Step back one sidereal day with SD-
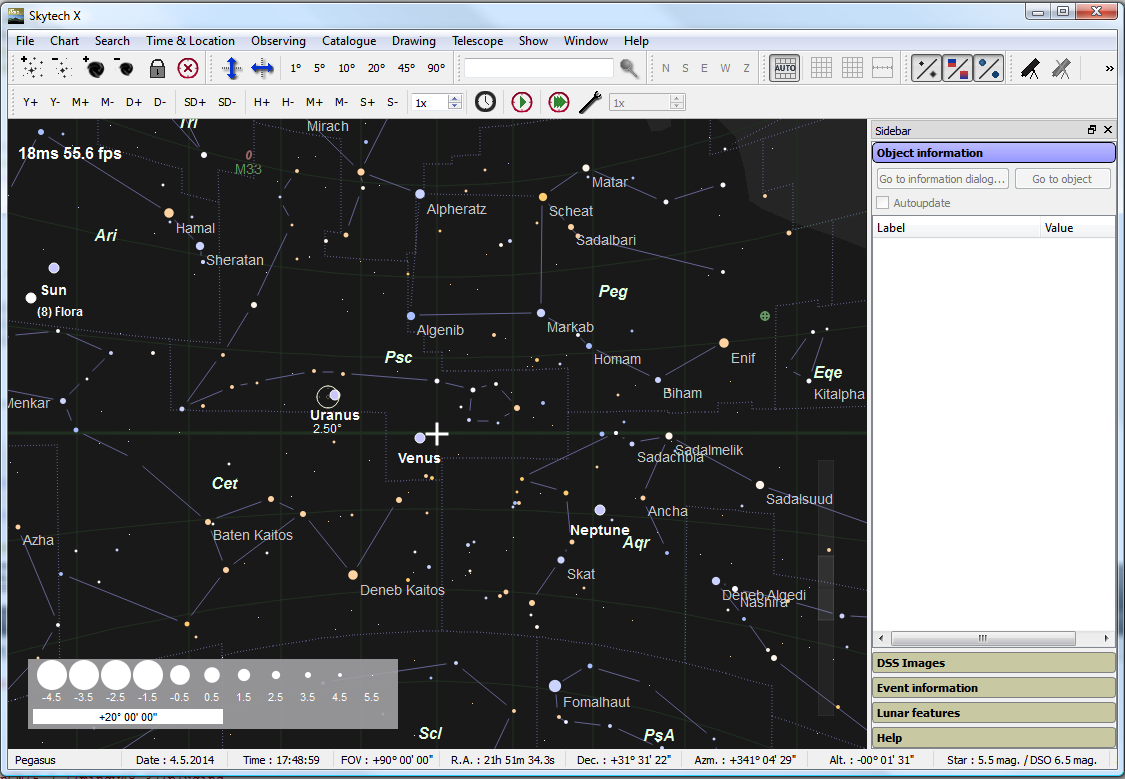The height and width of the screenshot is (779, 1125). pyautogui.click(x=227, y=102)
